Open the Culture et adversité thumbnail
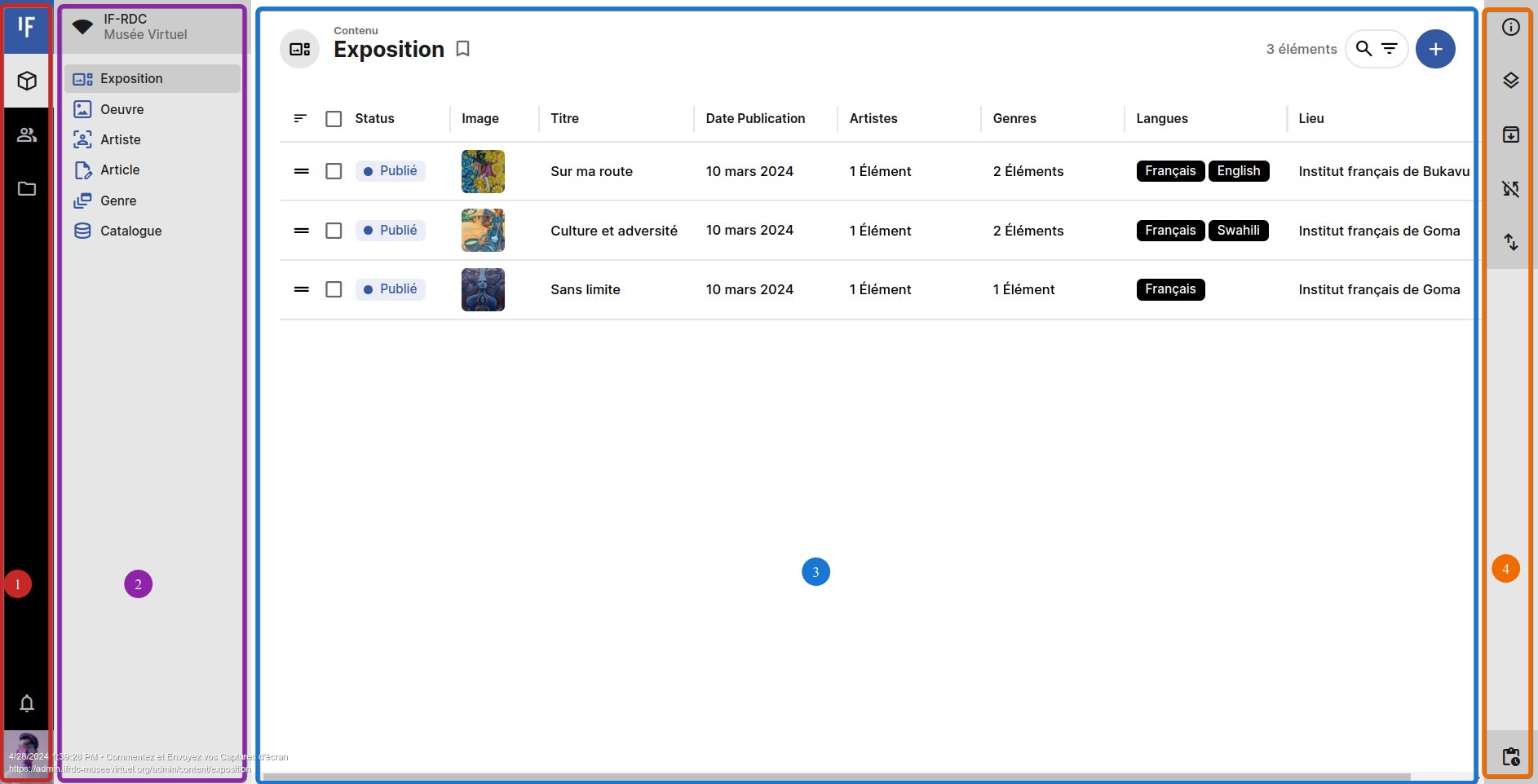The width and height of the screenshot is (1538, 784). click(483, 230)
